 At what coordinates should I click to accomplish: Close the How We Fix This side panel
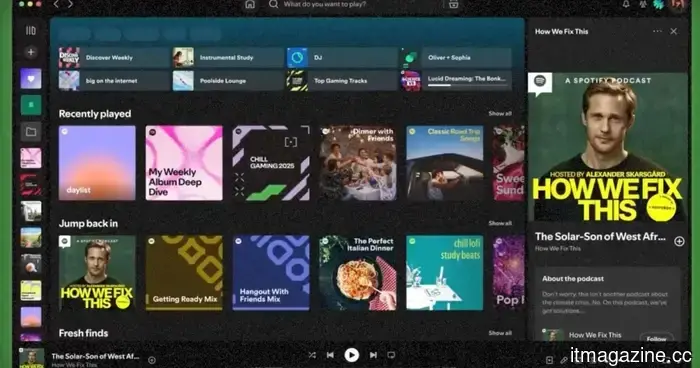coord(673,31)
